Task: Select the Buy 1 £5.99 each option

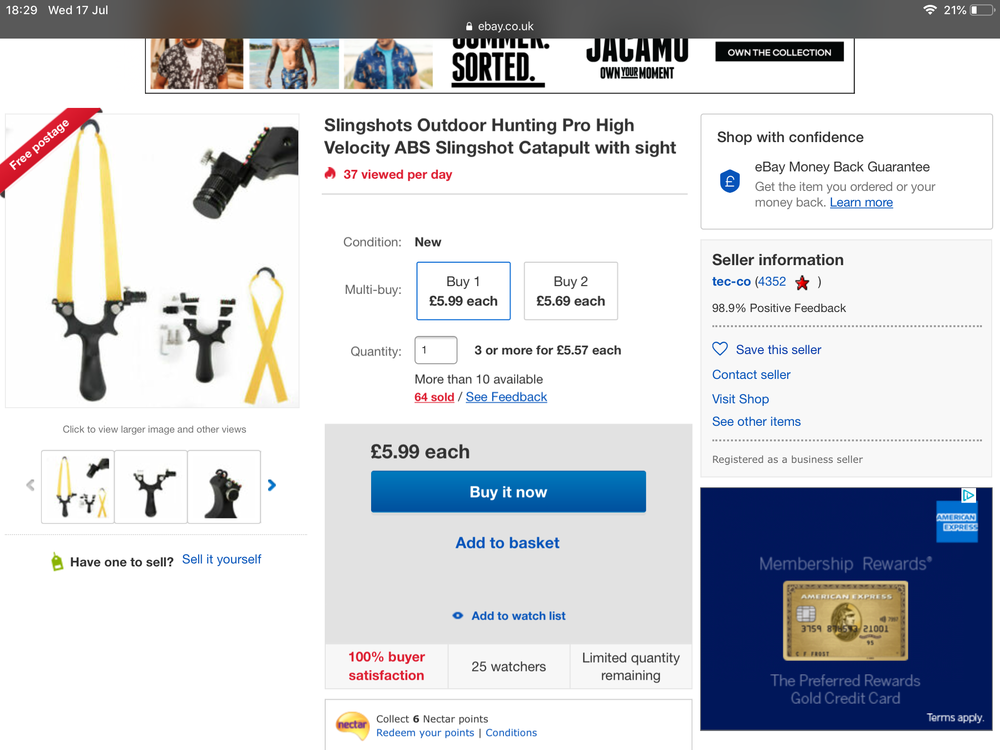Action: [463, 291]
